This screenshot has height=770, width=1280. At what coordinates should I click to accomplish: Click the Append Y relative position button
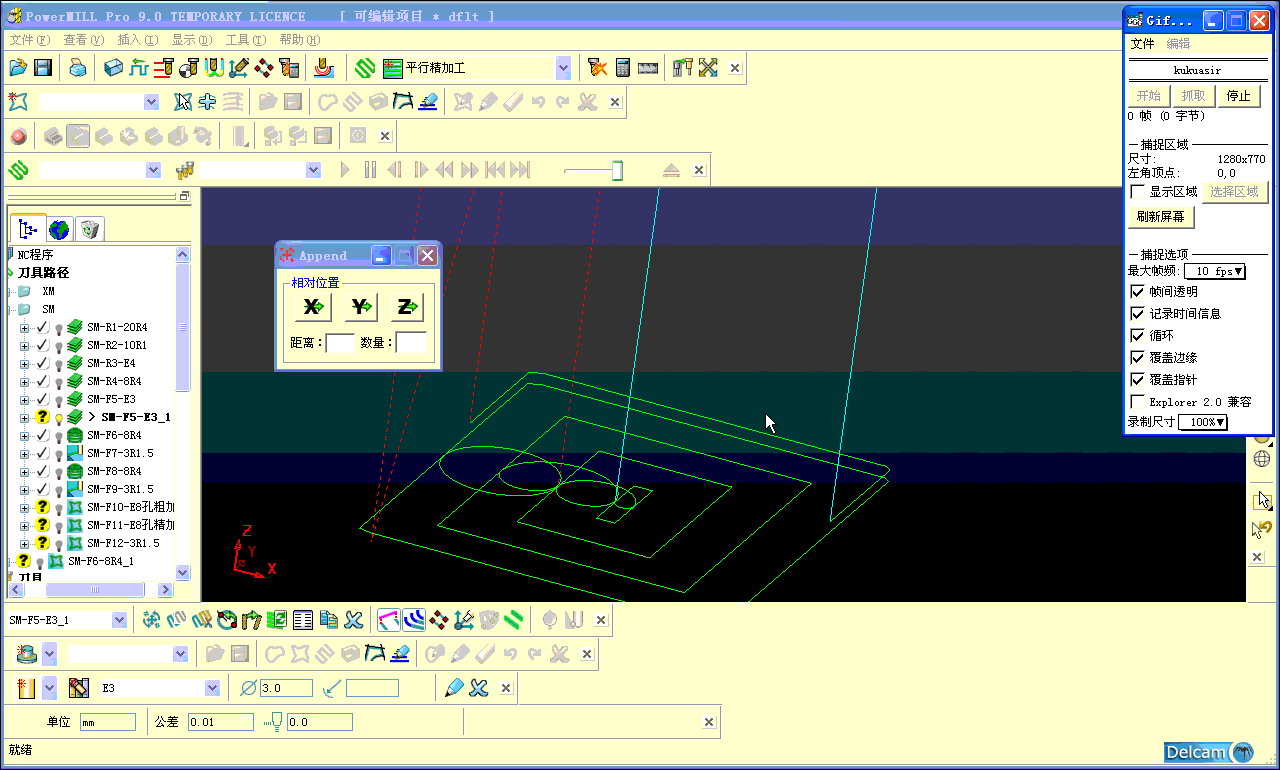pos(361,307)
